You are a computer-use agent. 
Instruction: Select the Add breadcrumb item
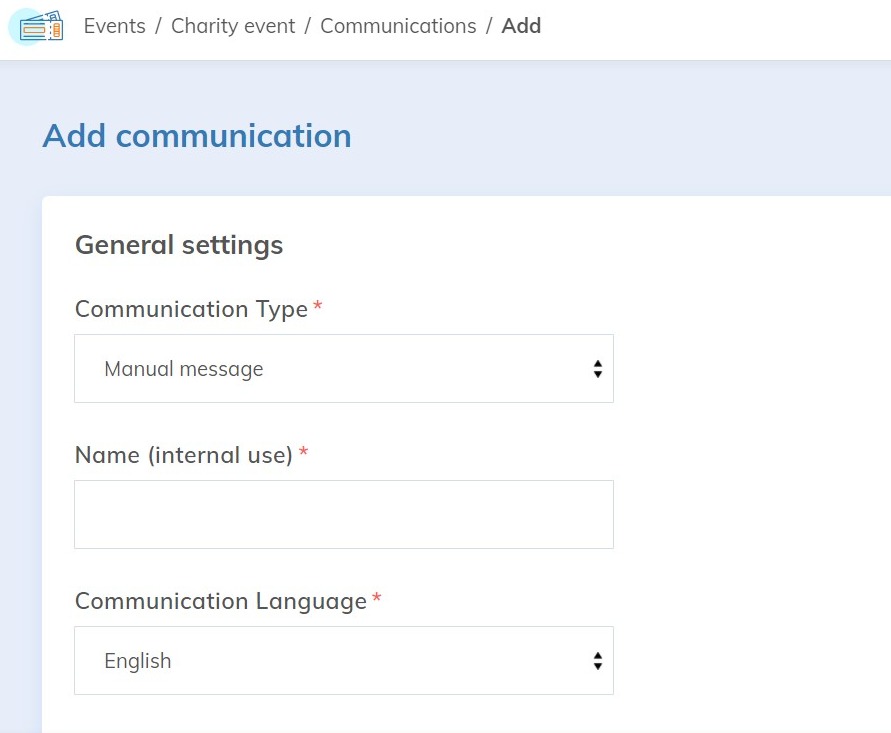click(521, 26)
